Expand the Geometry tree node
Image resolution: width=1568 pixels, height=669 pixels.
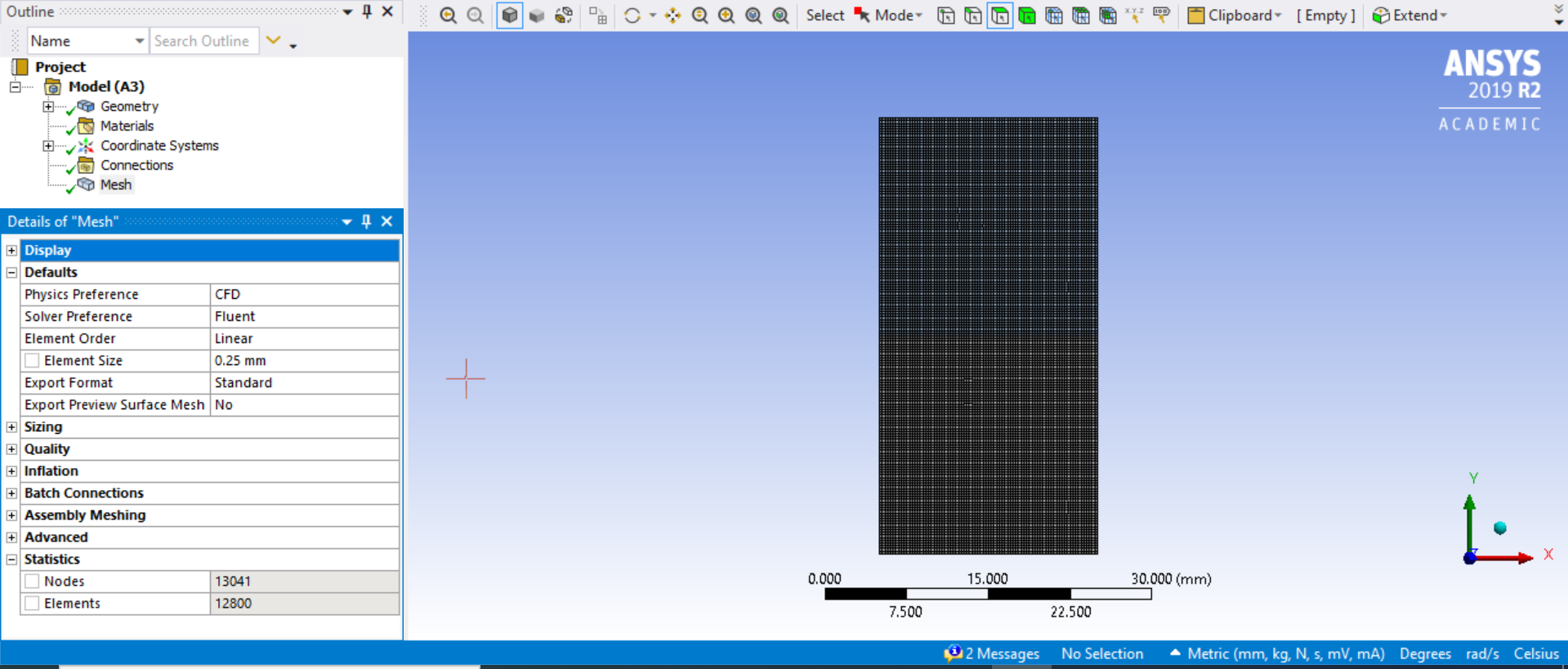(48, 106)
